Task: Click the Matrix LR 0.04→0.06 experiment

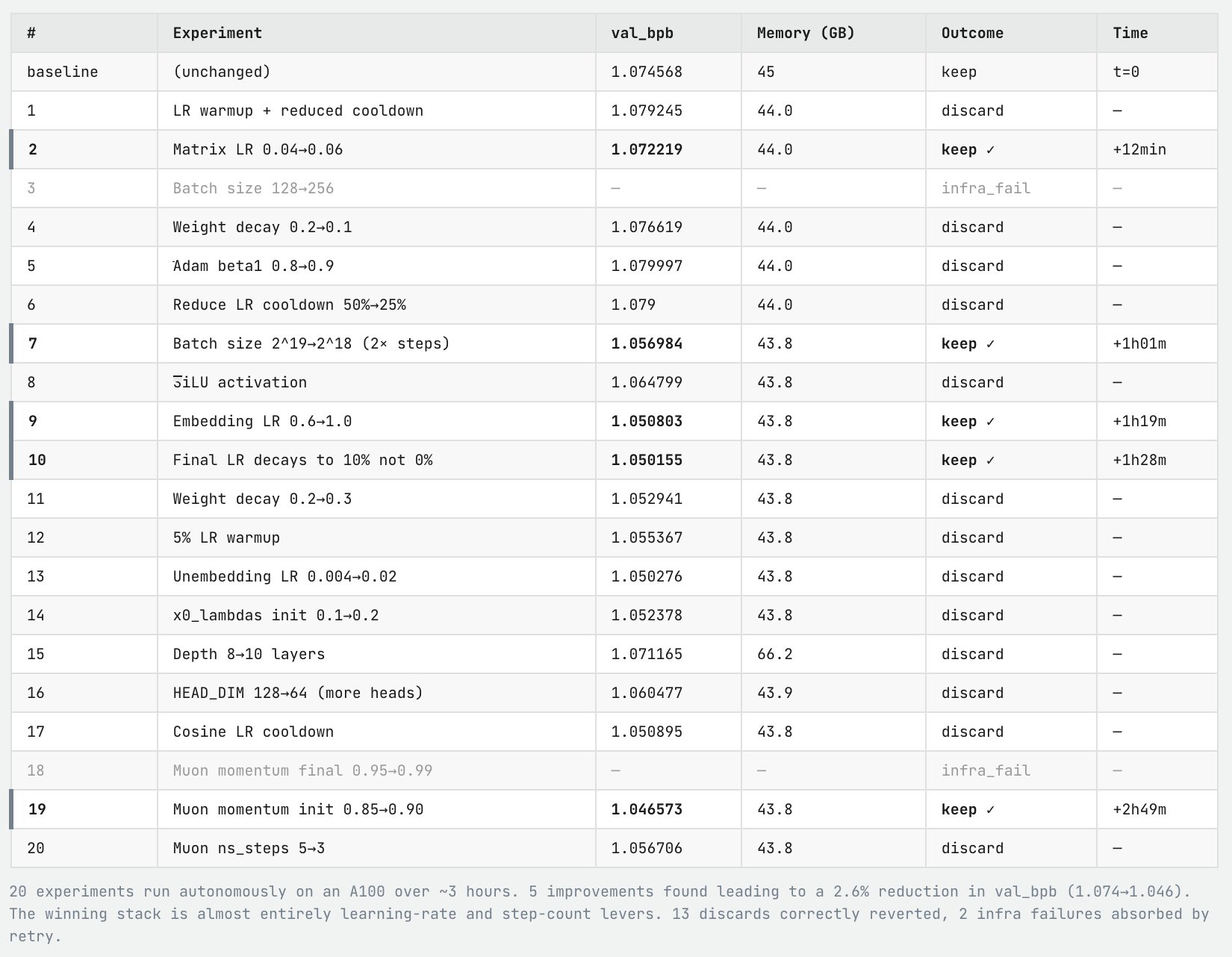Action: (258, 149)
